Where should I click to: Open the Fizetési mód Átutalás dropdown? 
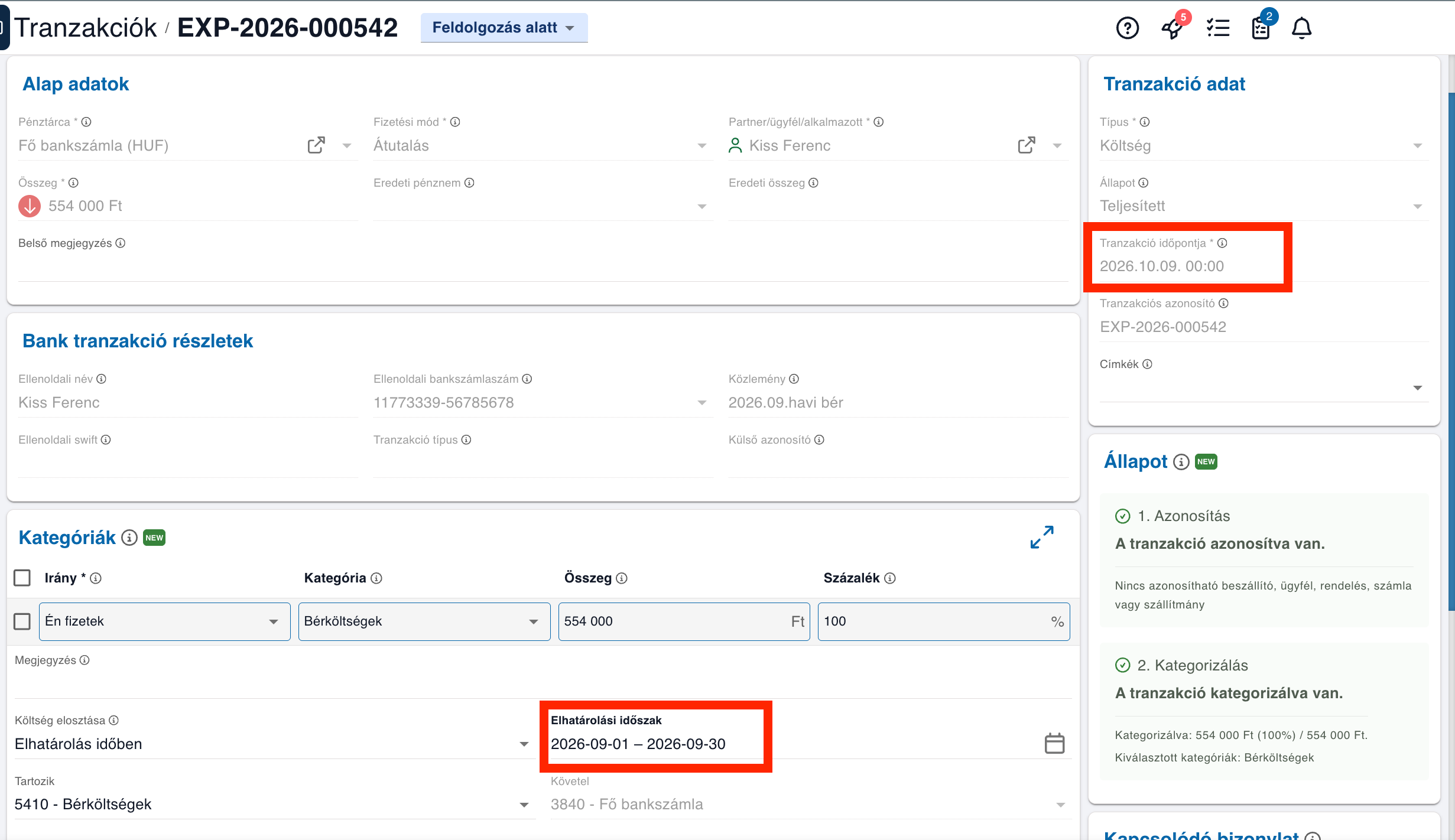pyautogui.click(x=543, y=145)
